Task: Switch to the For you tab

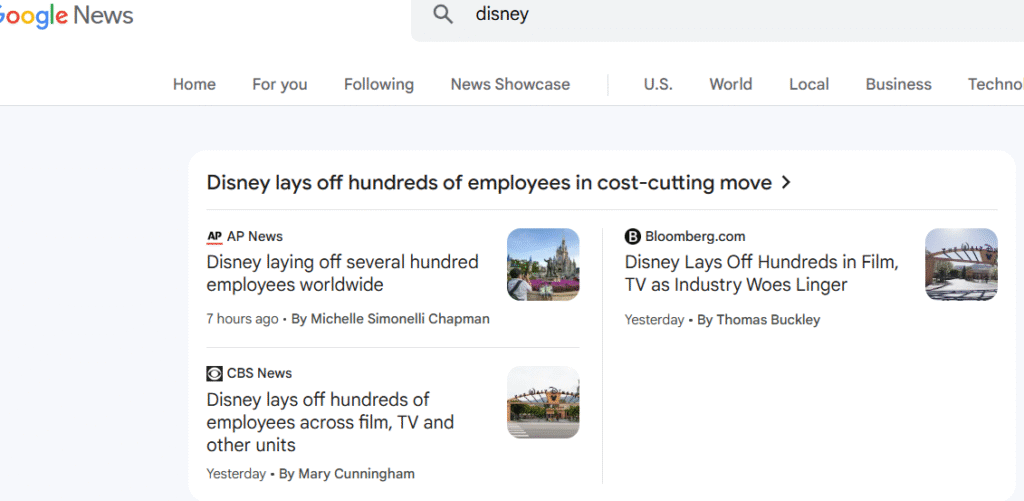Action: 280,84
